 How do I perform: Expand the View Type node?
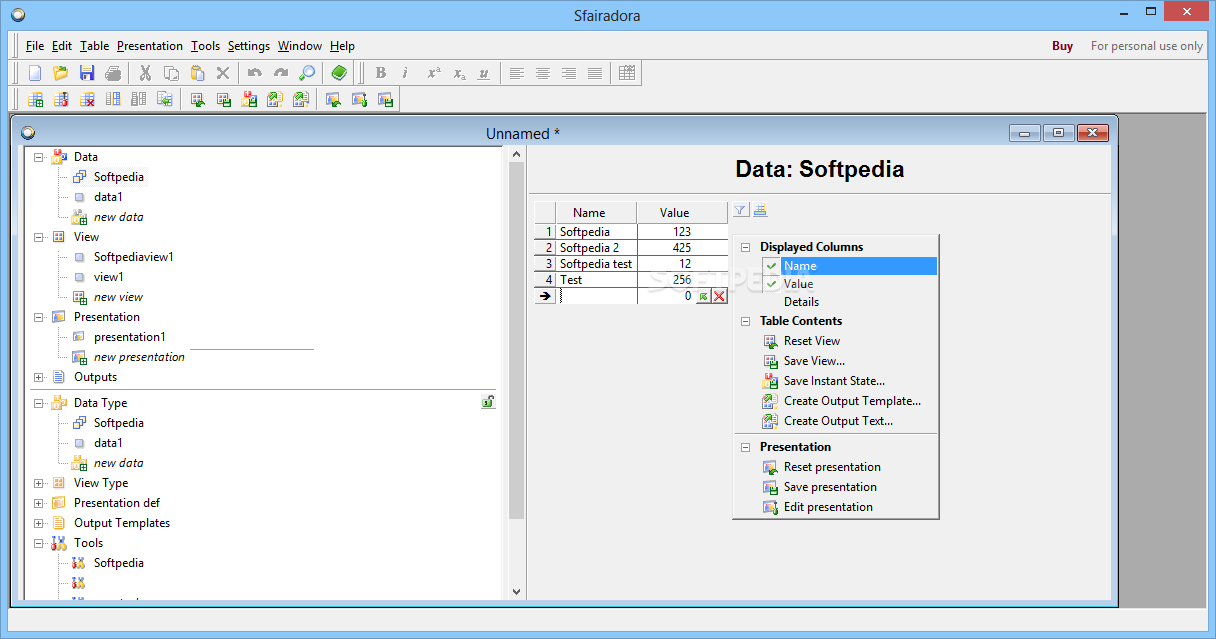coord(39,483)
